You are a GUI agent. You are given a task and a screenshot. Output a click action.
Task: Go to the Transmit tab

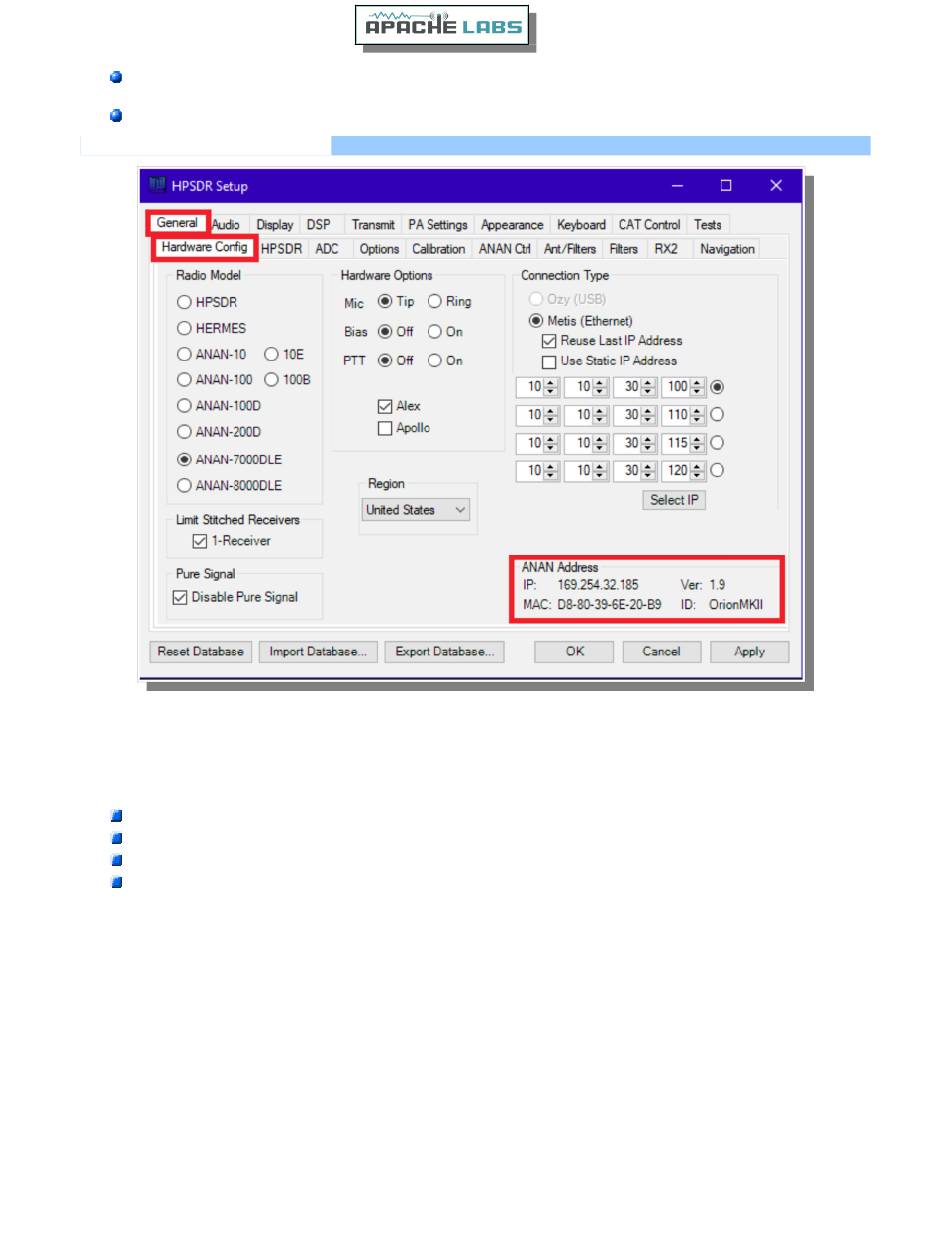pos(373,225)
